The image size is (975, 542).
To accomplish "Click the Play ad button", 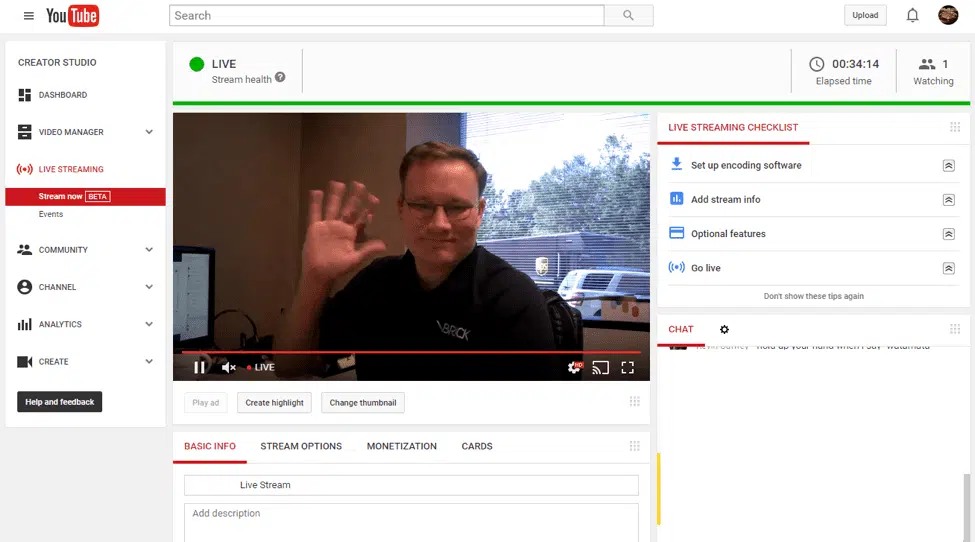I will [x=206, y=403].
